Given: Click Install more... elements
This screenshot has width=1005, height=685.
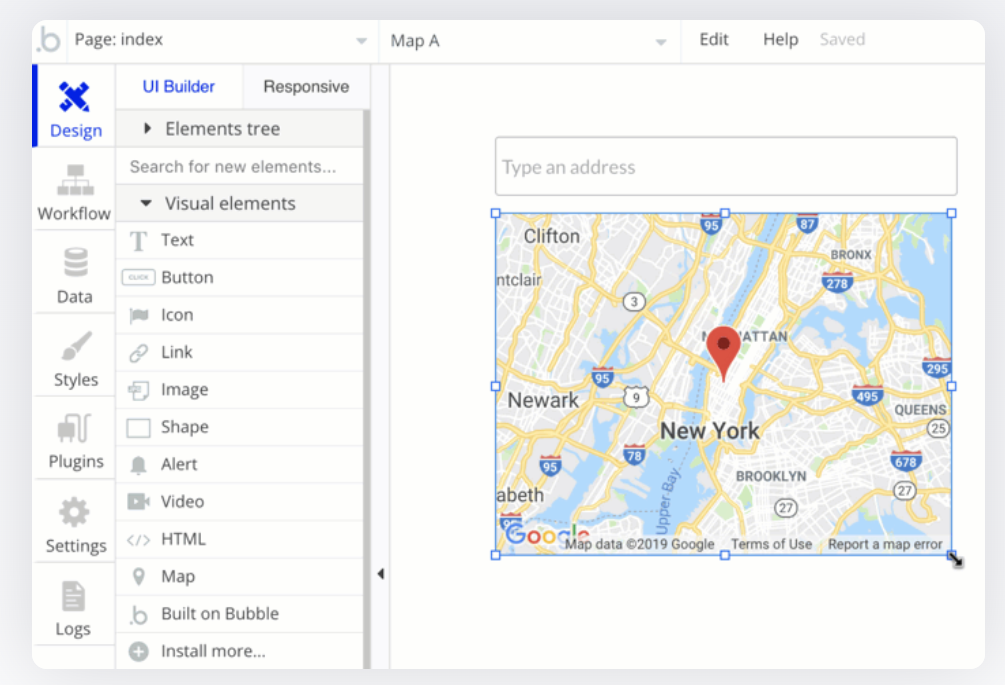Looking at the screenshot, I should click(x=213, y=651).
